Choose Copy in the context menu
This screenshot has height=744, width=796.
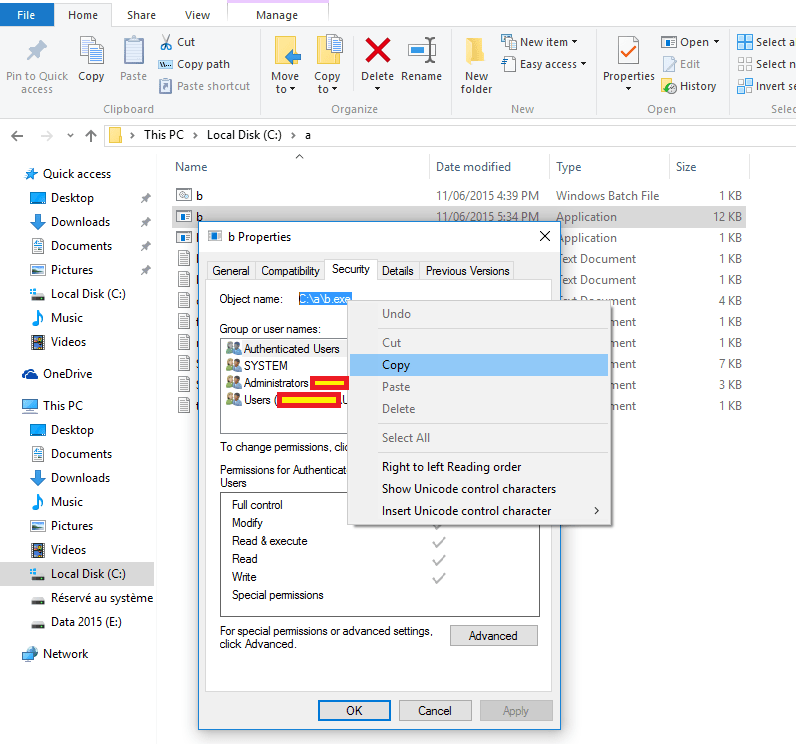479,365
